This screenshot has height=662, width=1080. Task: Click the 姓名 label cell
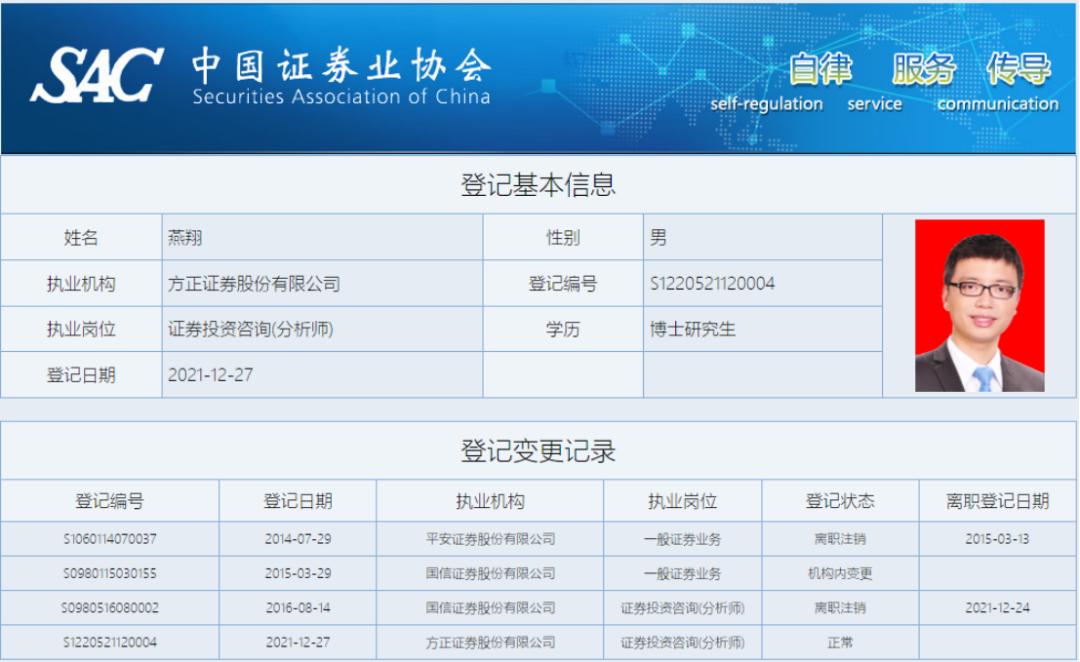click(81, 238)
